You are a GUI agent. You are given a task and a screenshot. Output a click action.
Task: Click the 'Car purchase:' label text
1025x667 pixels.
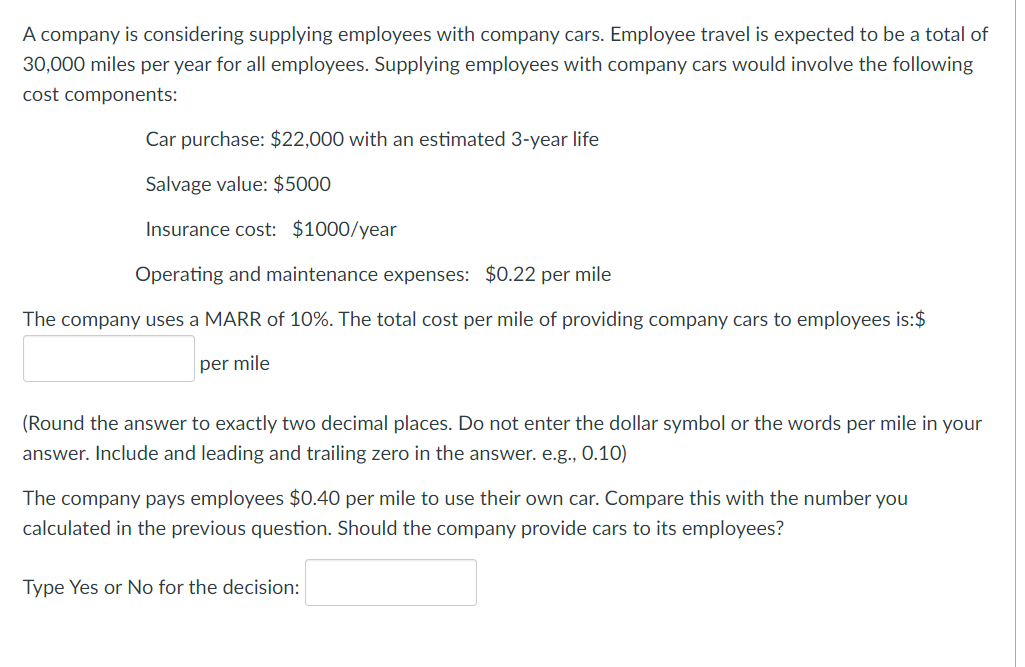click(x=205, y=139)
